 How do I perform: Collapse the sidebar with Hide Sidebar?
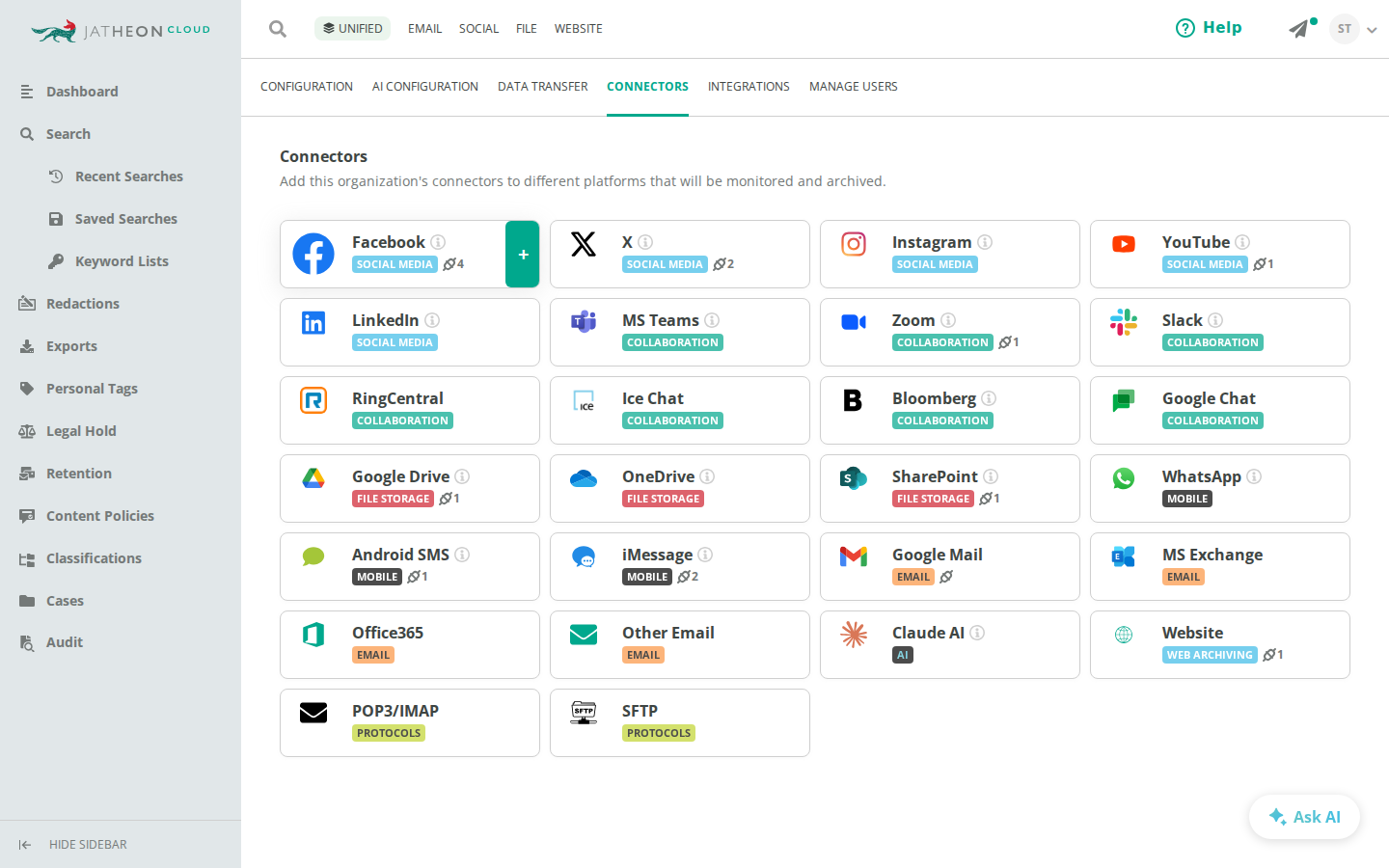[x=73, y=845]
